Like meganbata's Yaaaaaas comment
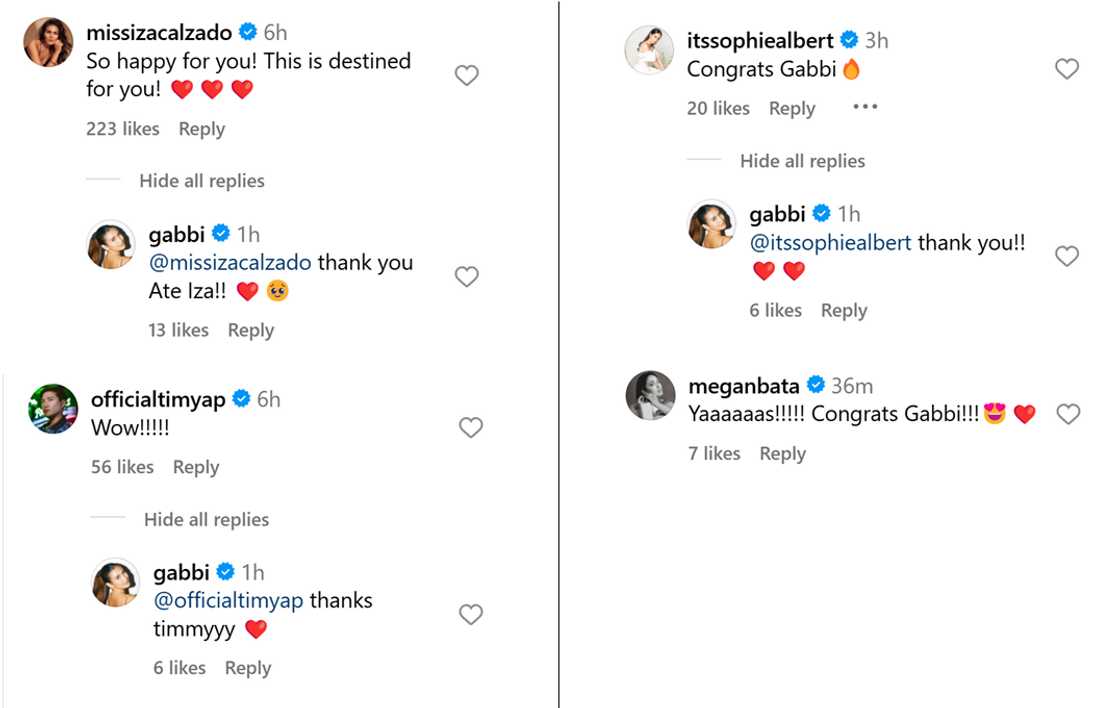Screen dimensions: 1120x708 click(x=1068, y=414)
